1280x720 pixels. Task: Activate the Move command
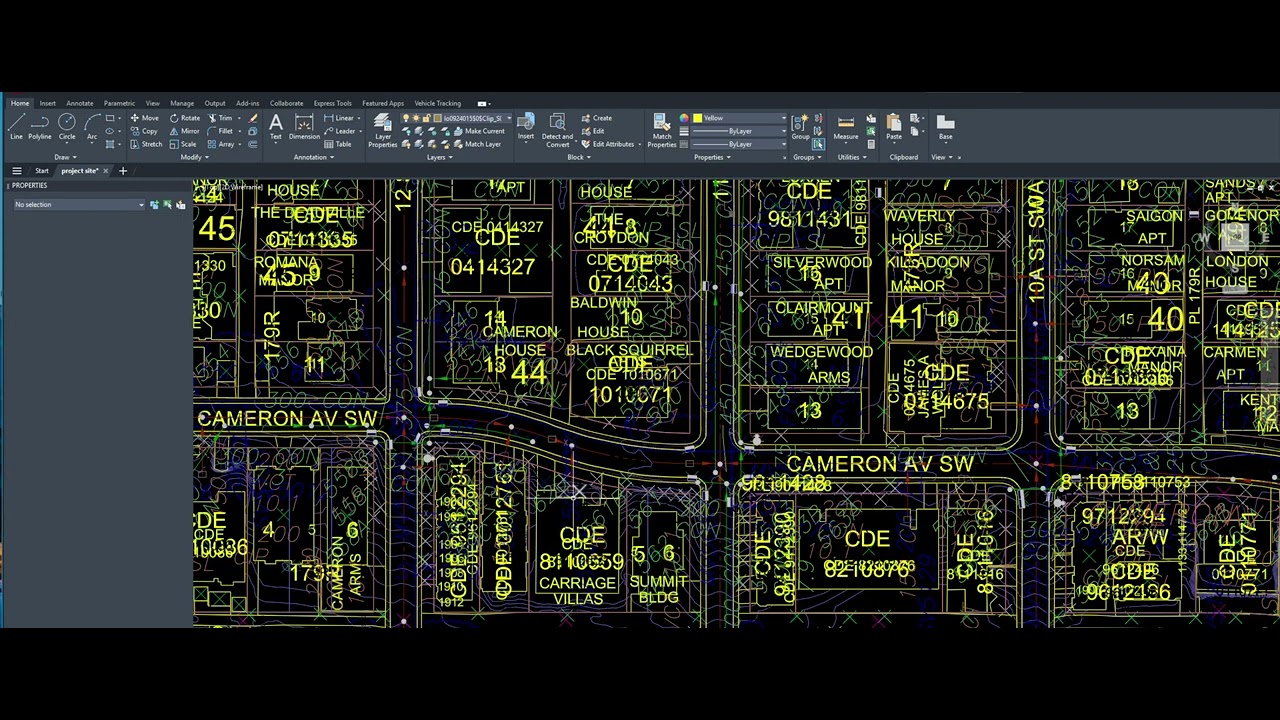click(144, 118)
